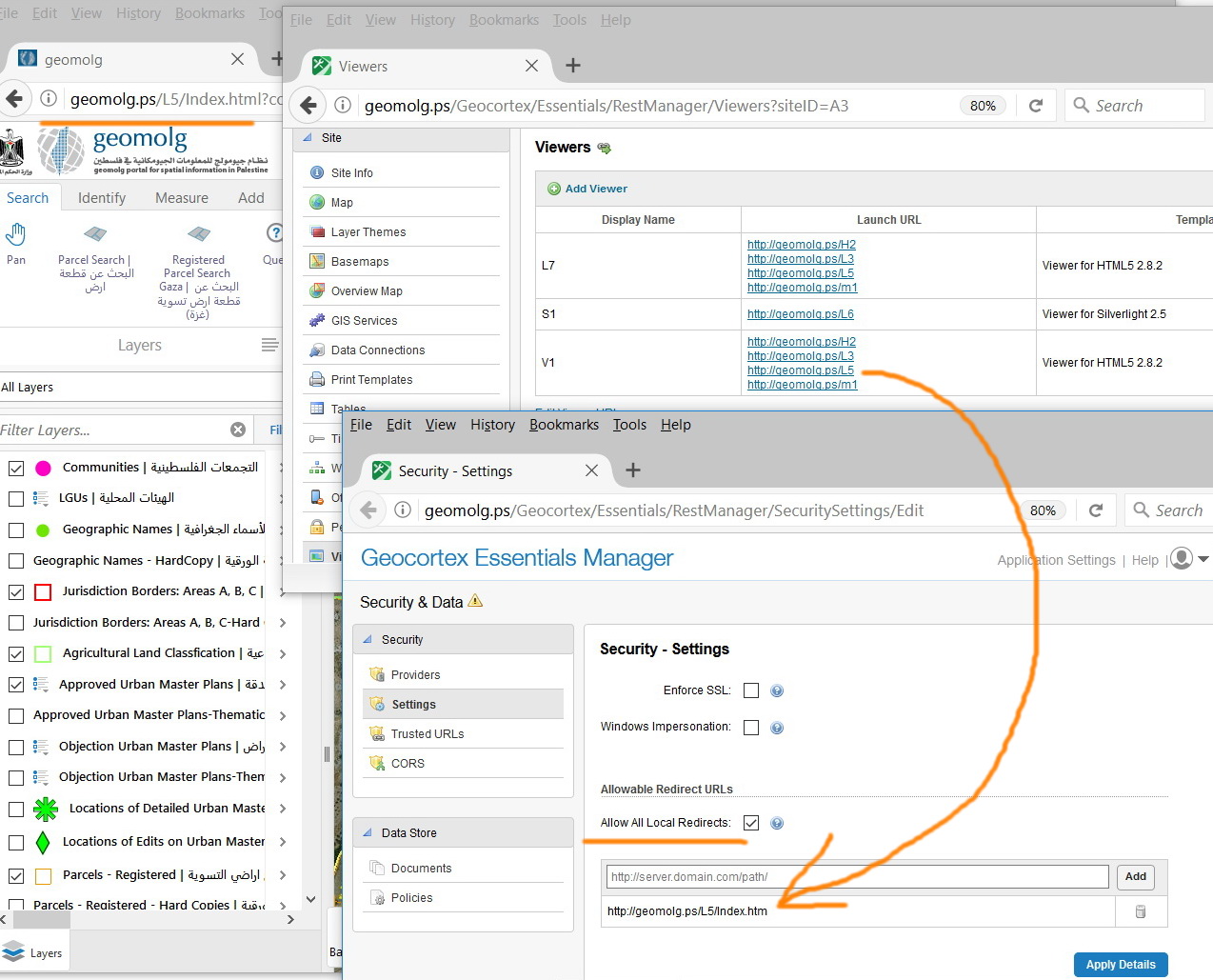Toggle the Enforce SSL checkbox

tap(751, 690)
